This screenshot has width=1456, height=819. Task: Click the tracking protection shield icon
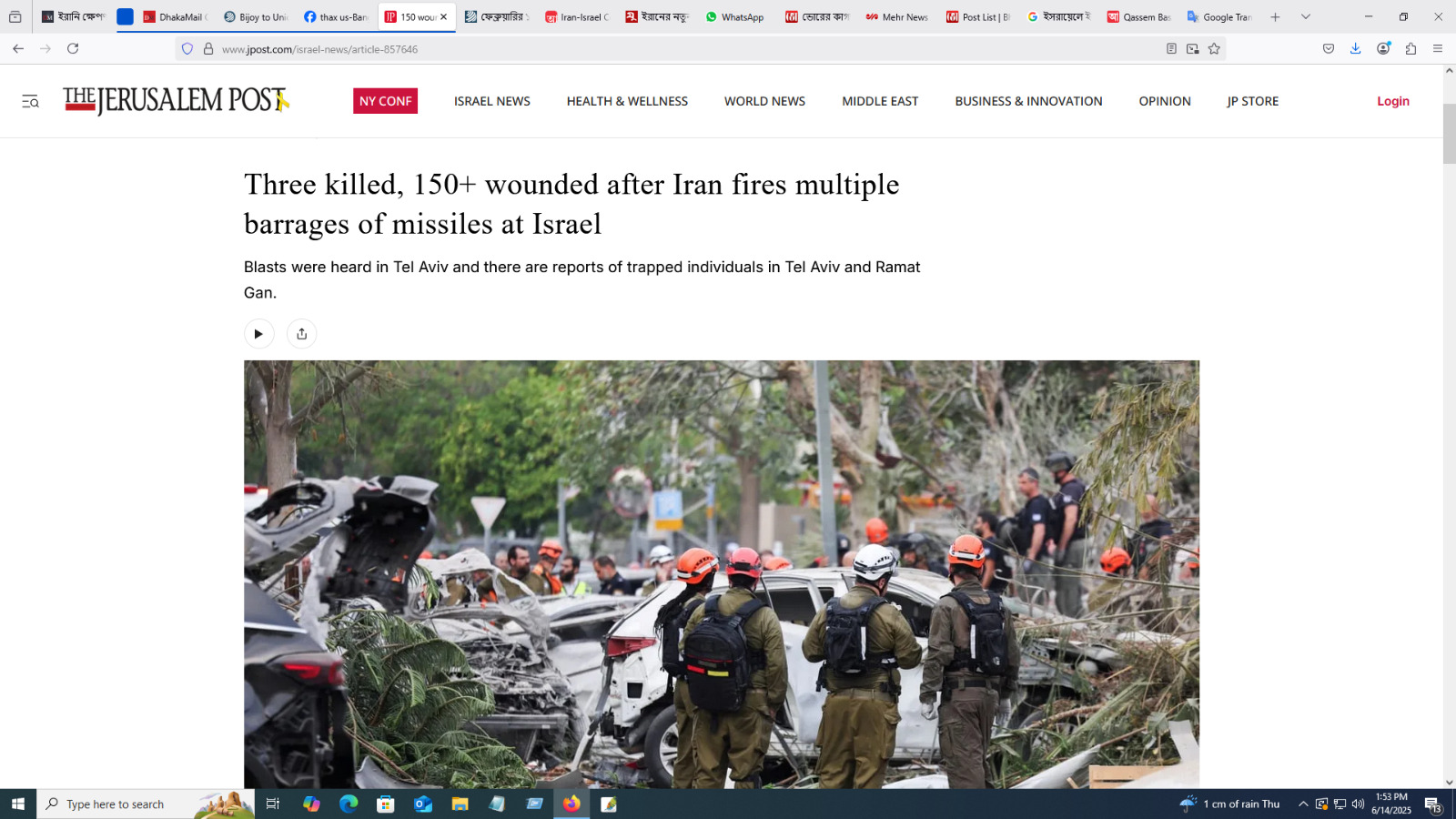tap(187, 49)
